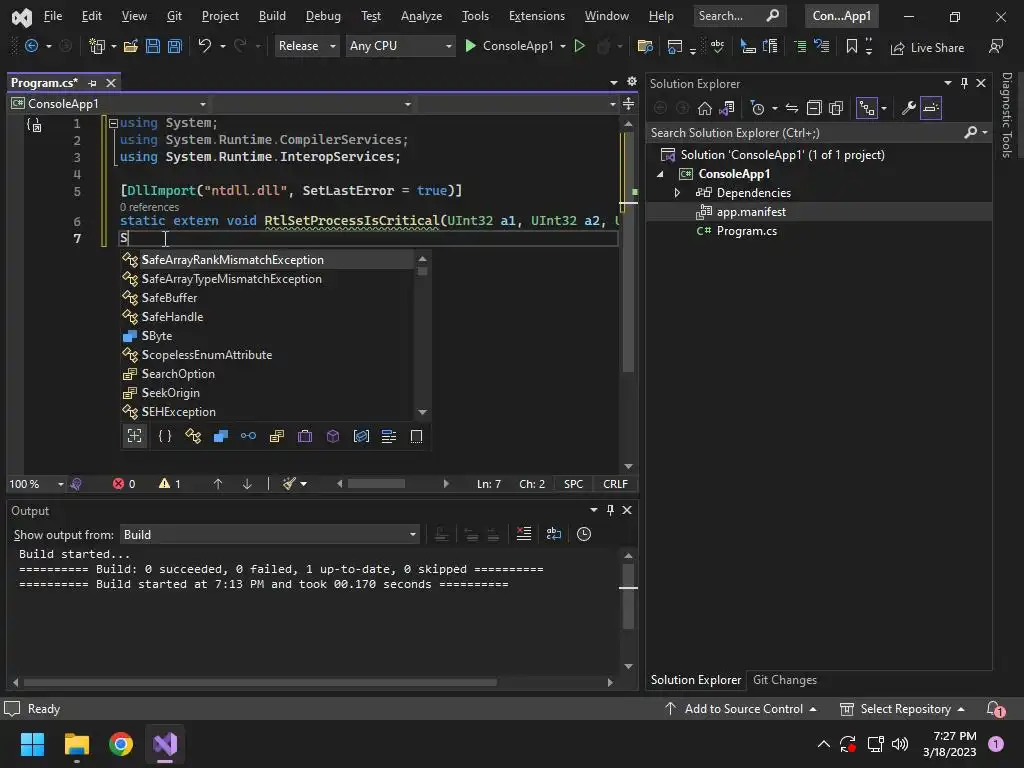Switch views icon in Solution Explorer toolbar
The width and height of the screenshot is (1024, 768).
click(x=727, y=108)
